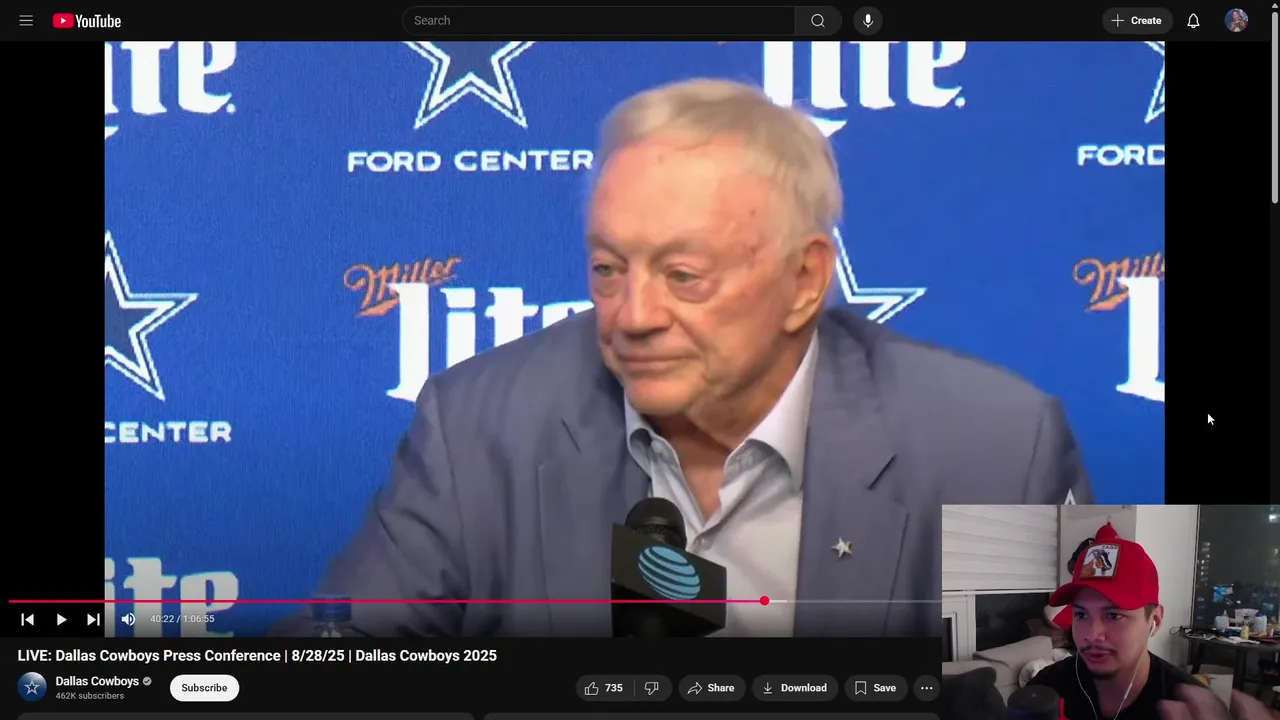The width and height of the screenshot is (1280, 720).
Task: Click the video title text
Action: point(257,656)
